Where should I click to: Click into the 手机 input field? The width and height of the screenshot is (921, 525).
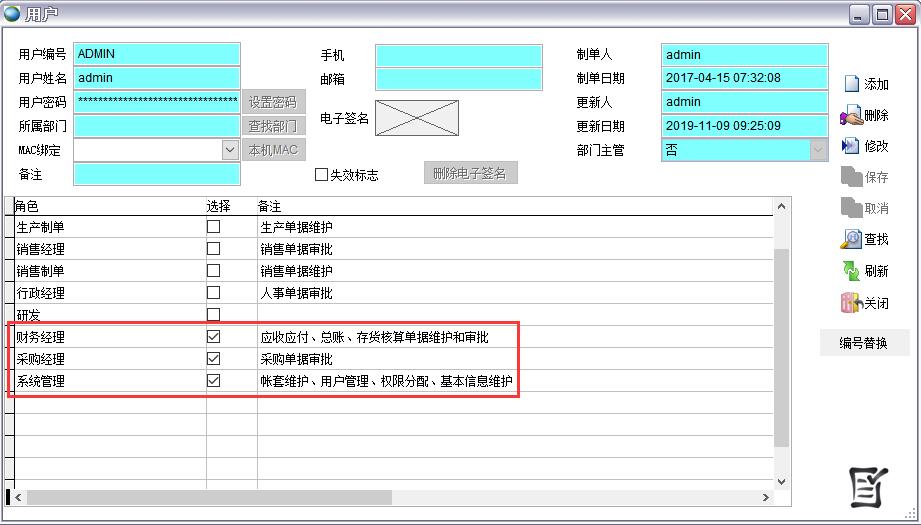click(459, 55)
